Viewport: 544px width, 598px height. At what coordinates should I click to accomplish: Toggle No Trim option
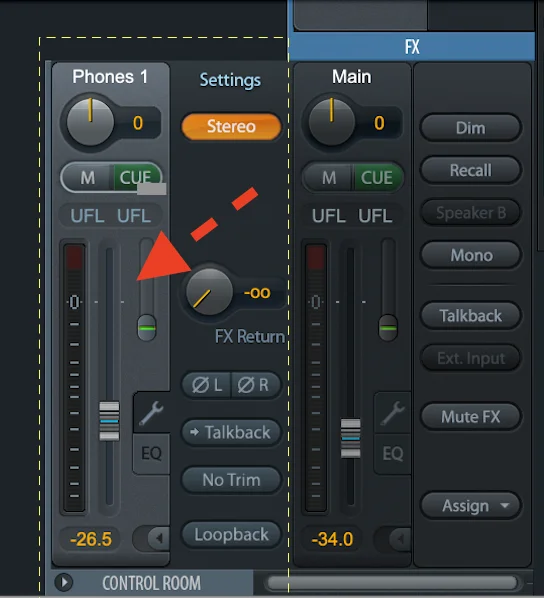[x=231, y=480]
